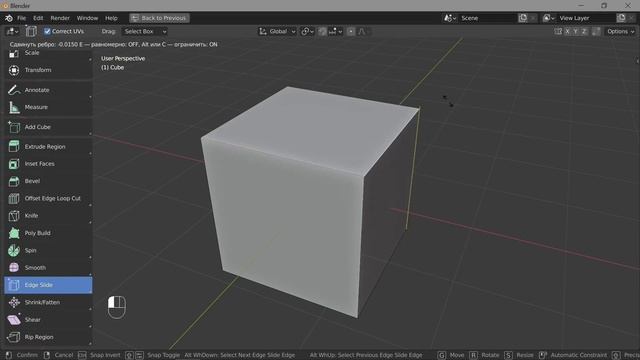Open the editor type dropdown
Viewport: 640px width, 360px height.
12,31
